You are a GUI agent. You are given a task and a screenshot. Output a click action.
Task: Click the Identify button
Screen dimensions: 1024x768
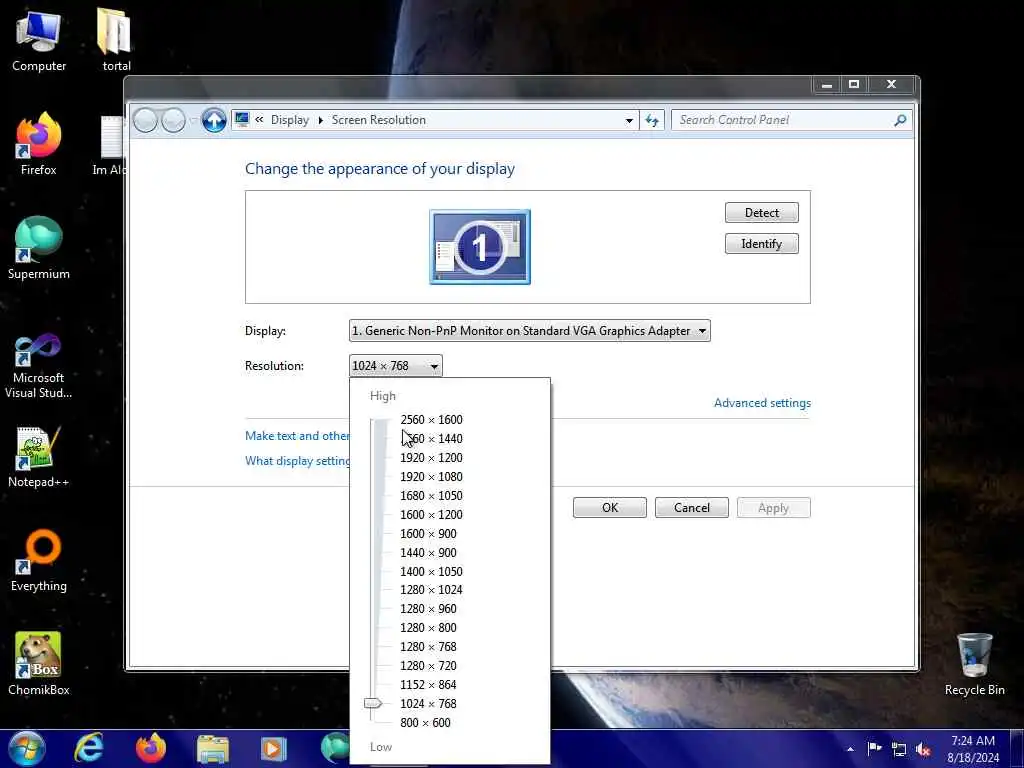[x=761, y=244]
